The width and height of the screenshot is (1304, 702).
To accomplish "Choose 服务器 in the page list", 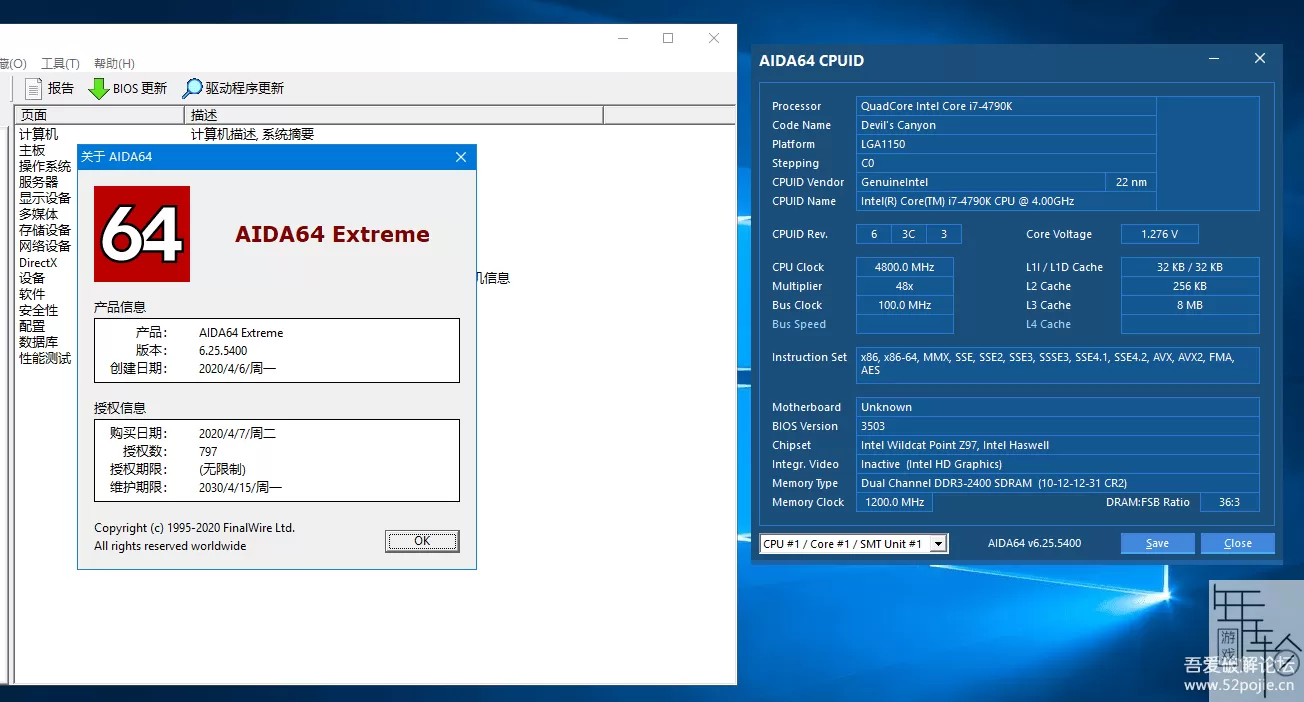I will click(x=38, y=182).
